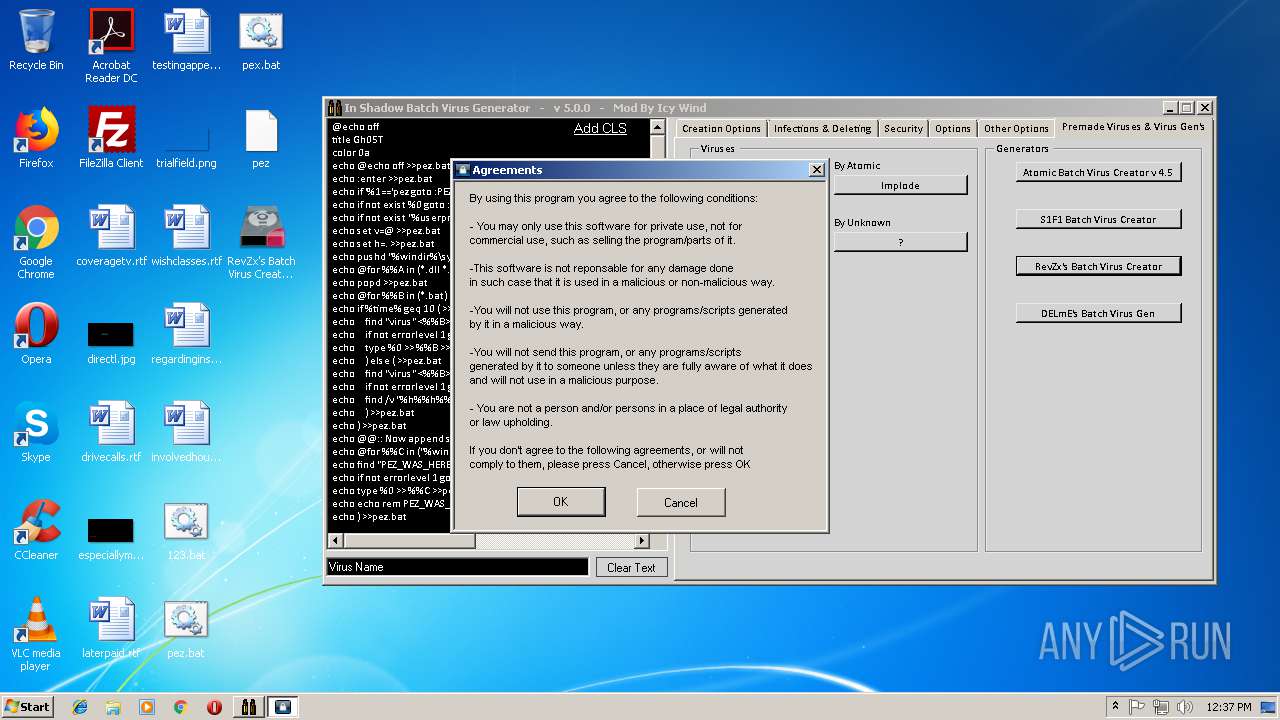This screenshot has width=1280, height=720.
Task: Cancel the Agreements dialog
Action: pyautogui.click(x=680, y=502)
